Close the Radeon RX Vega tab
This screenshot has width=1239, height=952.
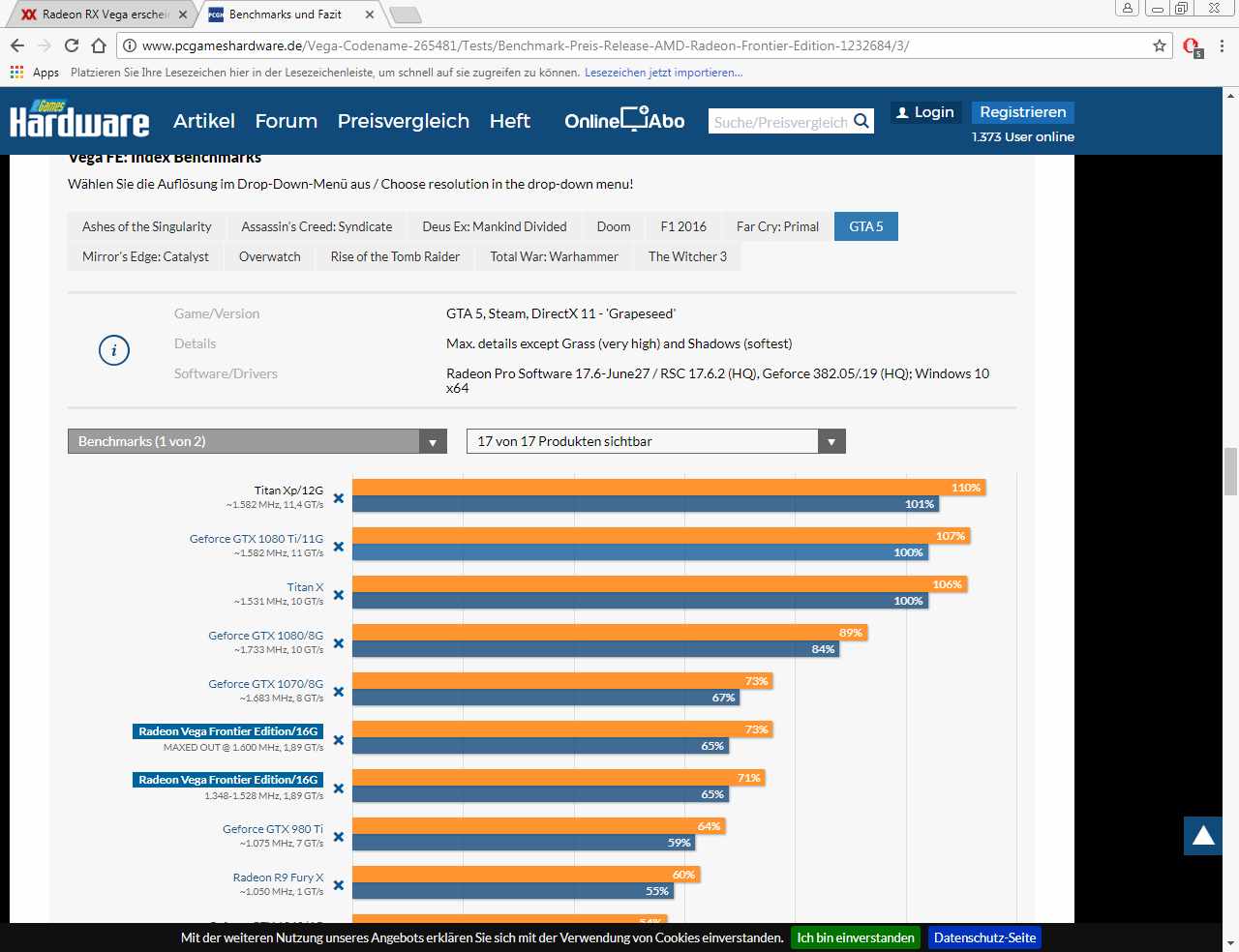(183, 15)
